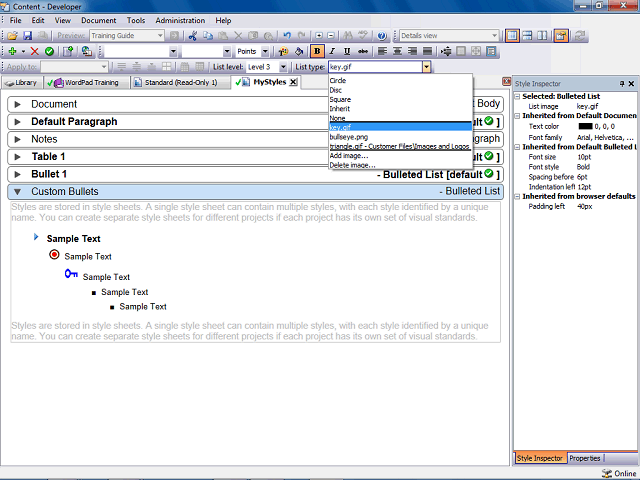
Task: Click the black Text color swatch
Action: [x=585, y=127]
